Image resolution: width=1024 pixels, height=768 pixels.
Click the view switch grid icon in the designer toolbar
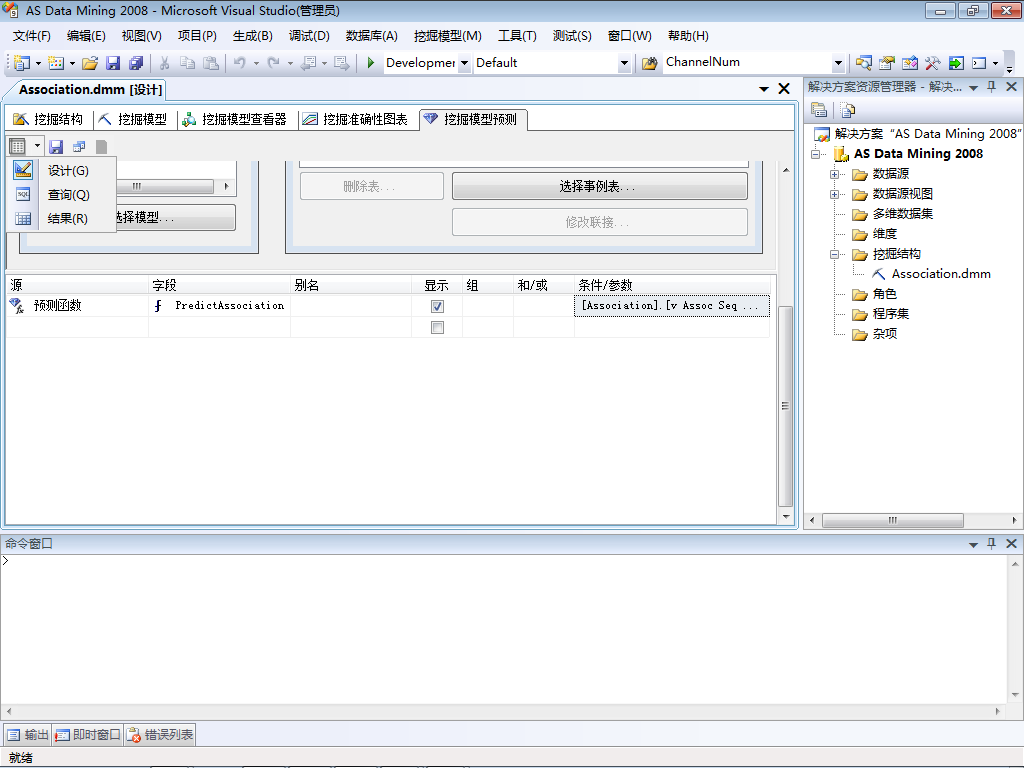18,146
